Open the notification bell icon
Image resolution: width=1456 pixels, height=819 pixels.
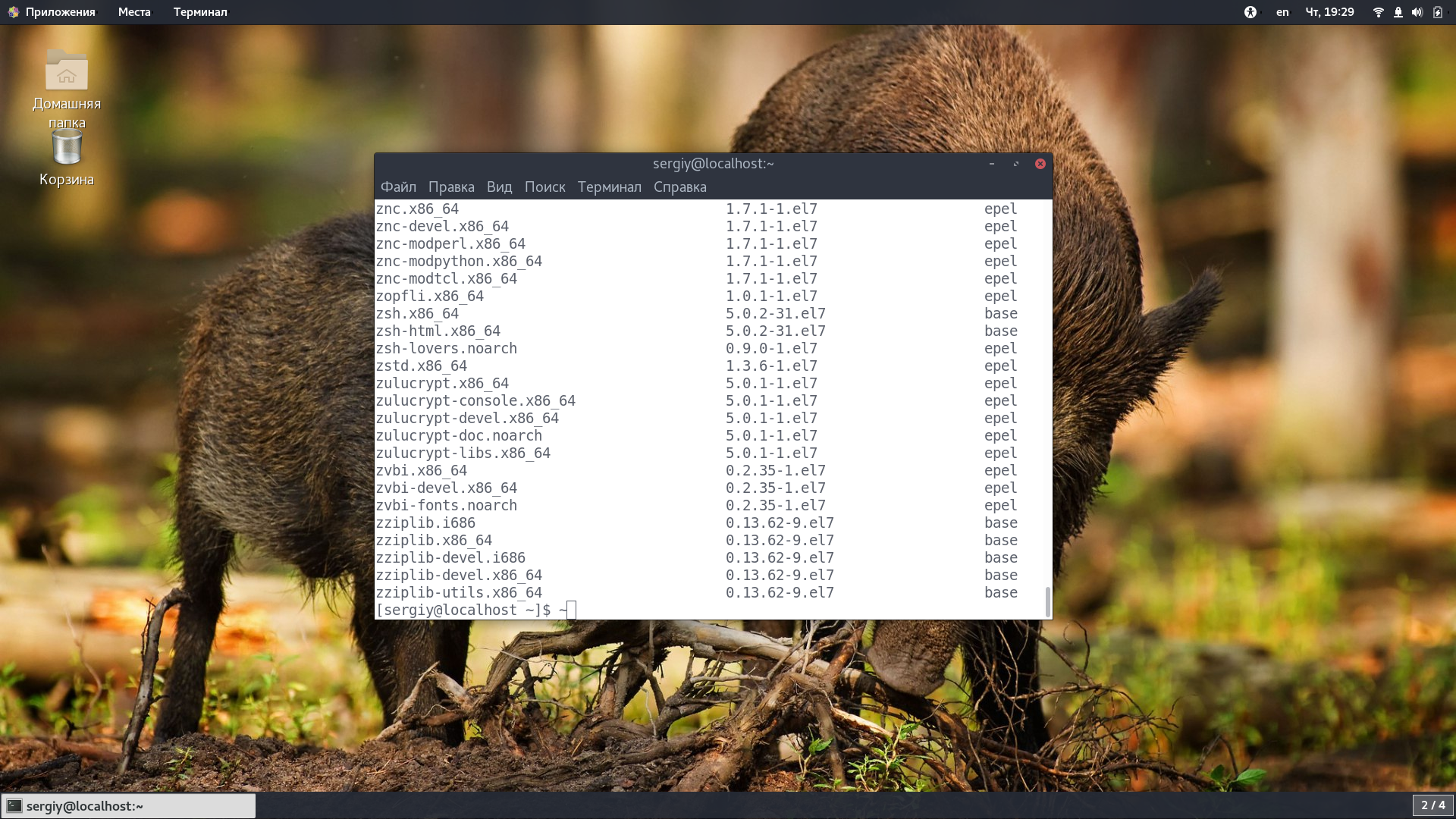[x=1398, y=12]
